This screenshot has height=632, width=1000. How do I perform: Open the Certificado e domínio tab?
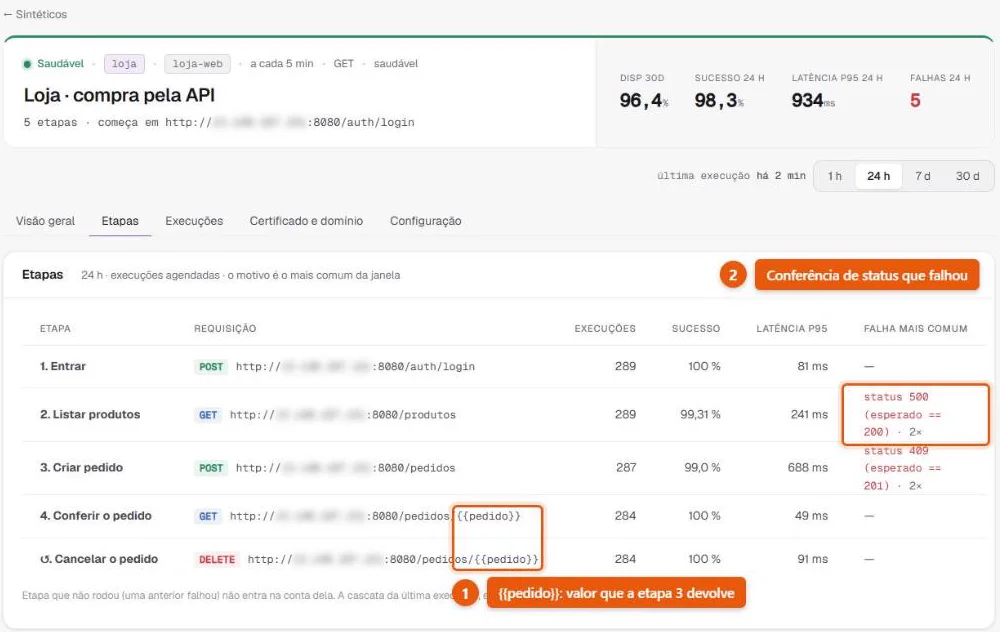tap(306, 221)
